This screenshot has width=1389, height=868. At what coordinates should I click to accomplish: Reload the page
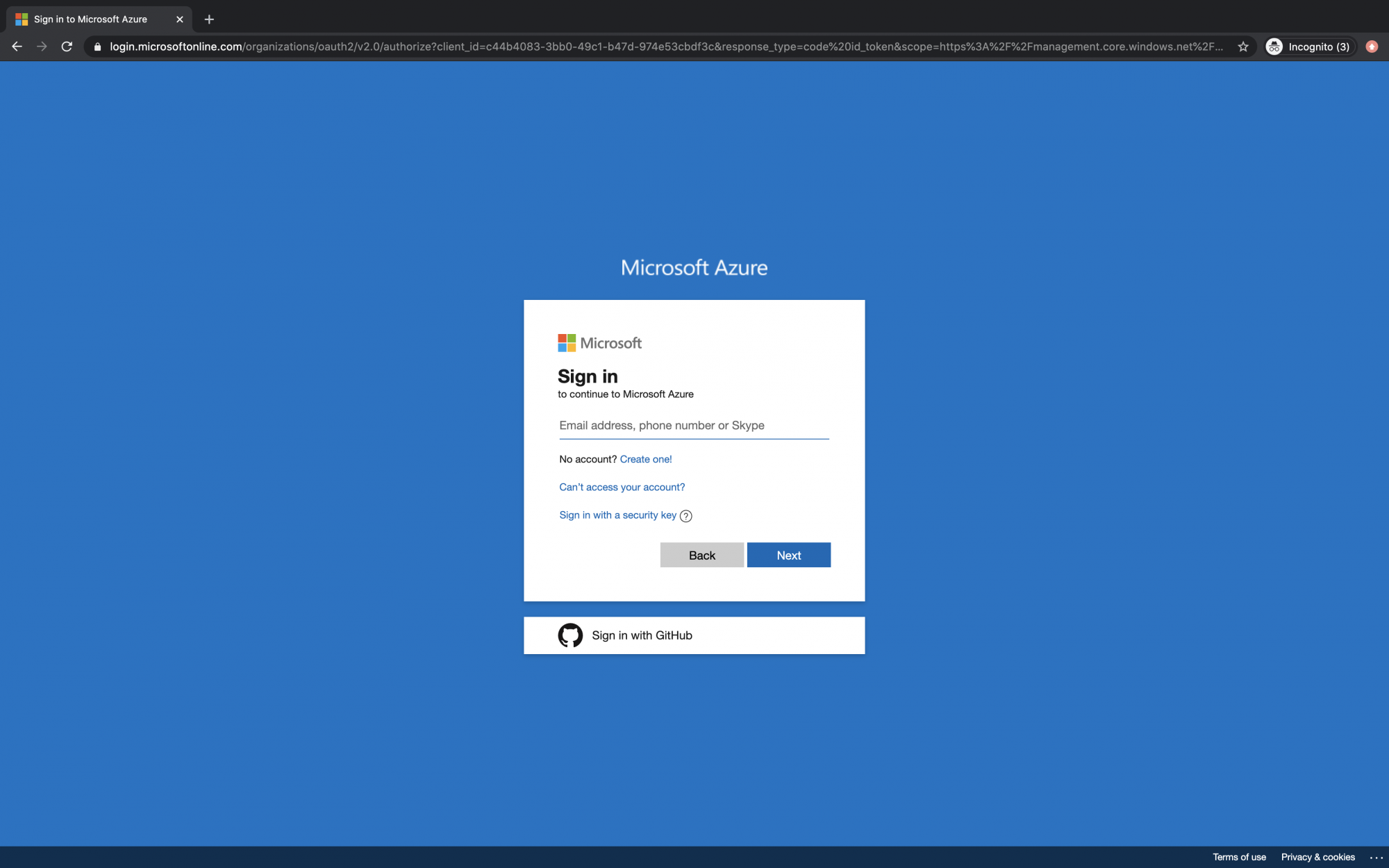pyautogui.click(x=67, y=47)
